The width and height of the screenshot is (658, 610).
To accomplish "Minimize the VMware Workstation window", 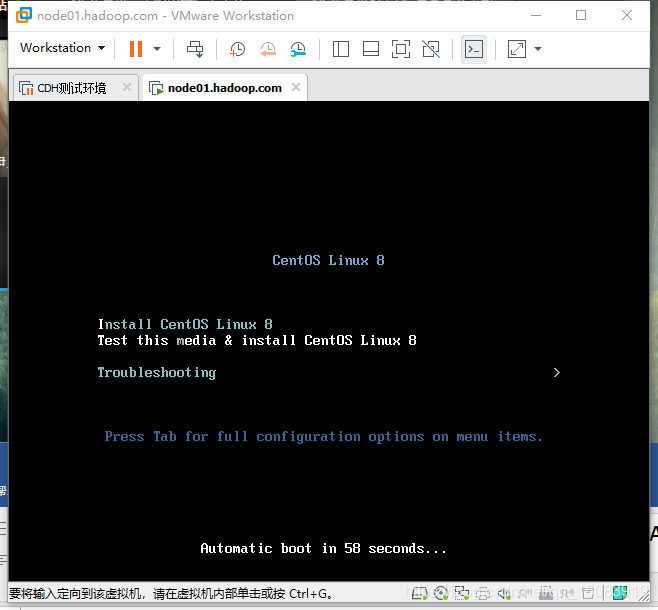I will tap(536, 16).
